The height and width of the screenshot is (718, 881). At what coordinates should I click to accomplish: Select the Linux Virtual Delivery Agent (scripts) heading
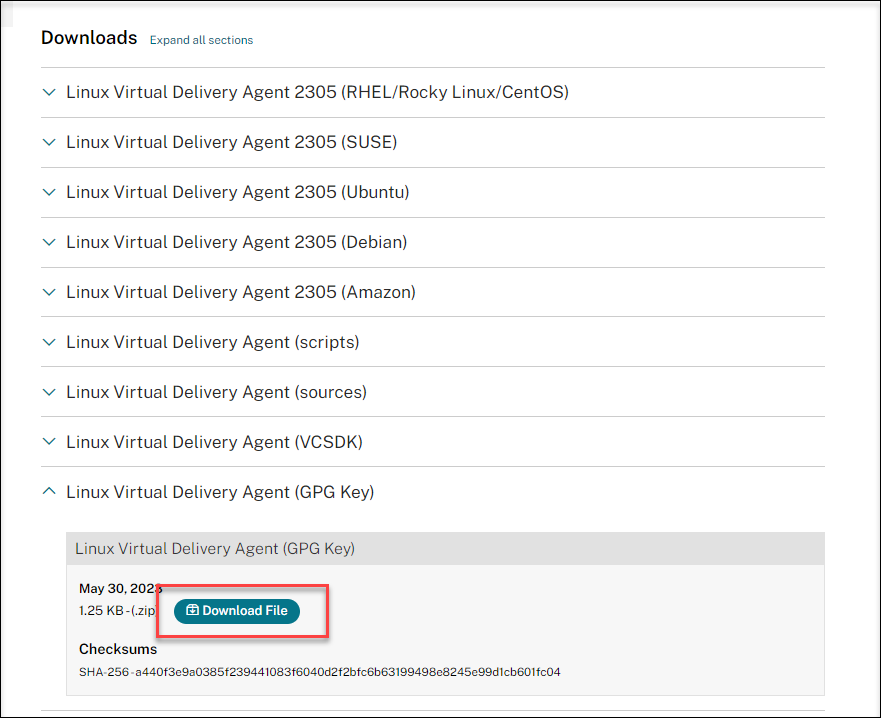[212, 342]
